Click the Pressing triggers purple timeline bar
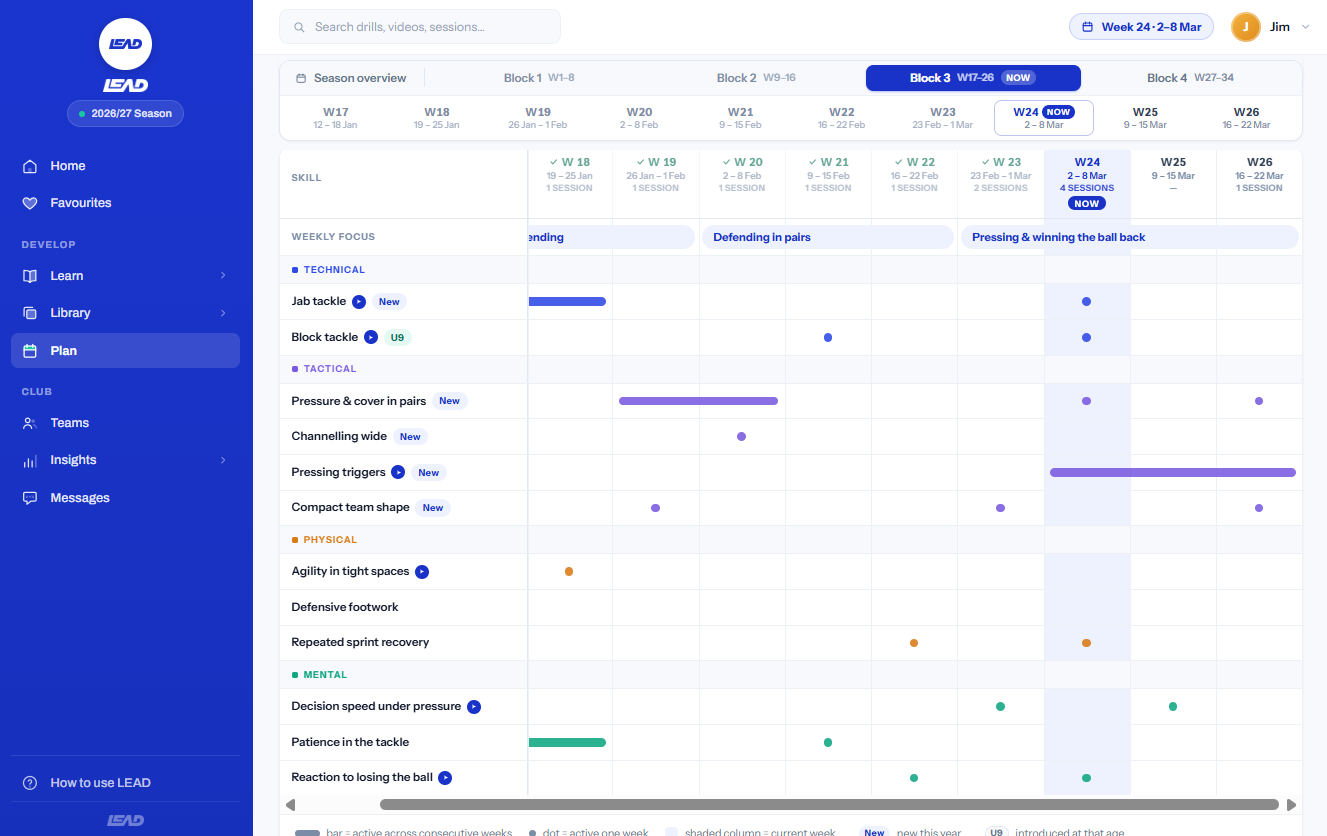Viewport: 1327px width, 836px height. [1173, 472]
